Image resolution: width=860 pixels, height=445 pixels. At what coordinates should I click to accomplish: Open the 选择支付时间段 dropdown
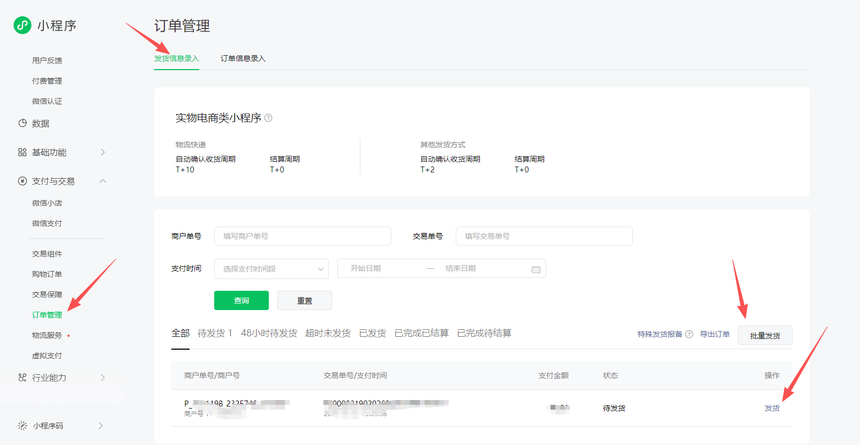pos(271,269)
